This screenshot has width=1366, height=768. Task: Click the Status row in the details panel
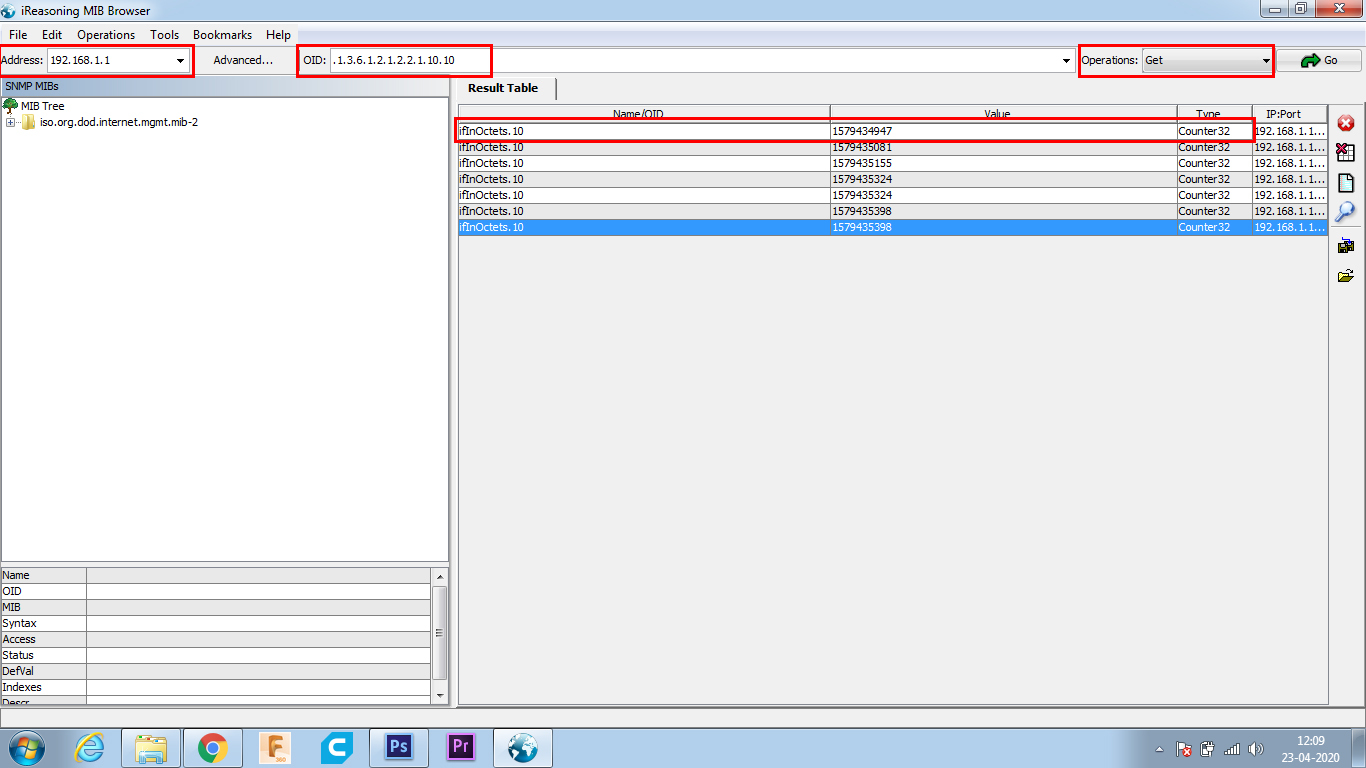click(x=216, y=655)
